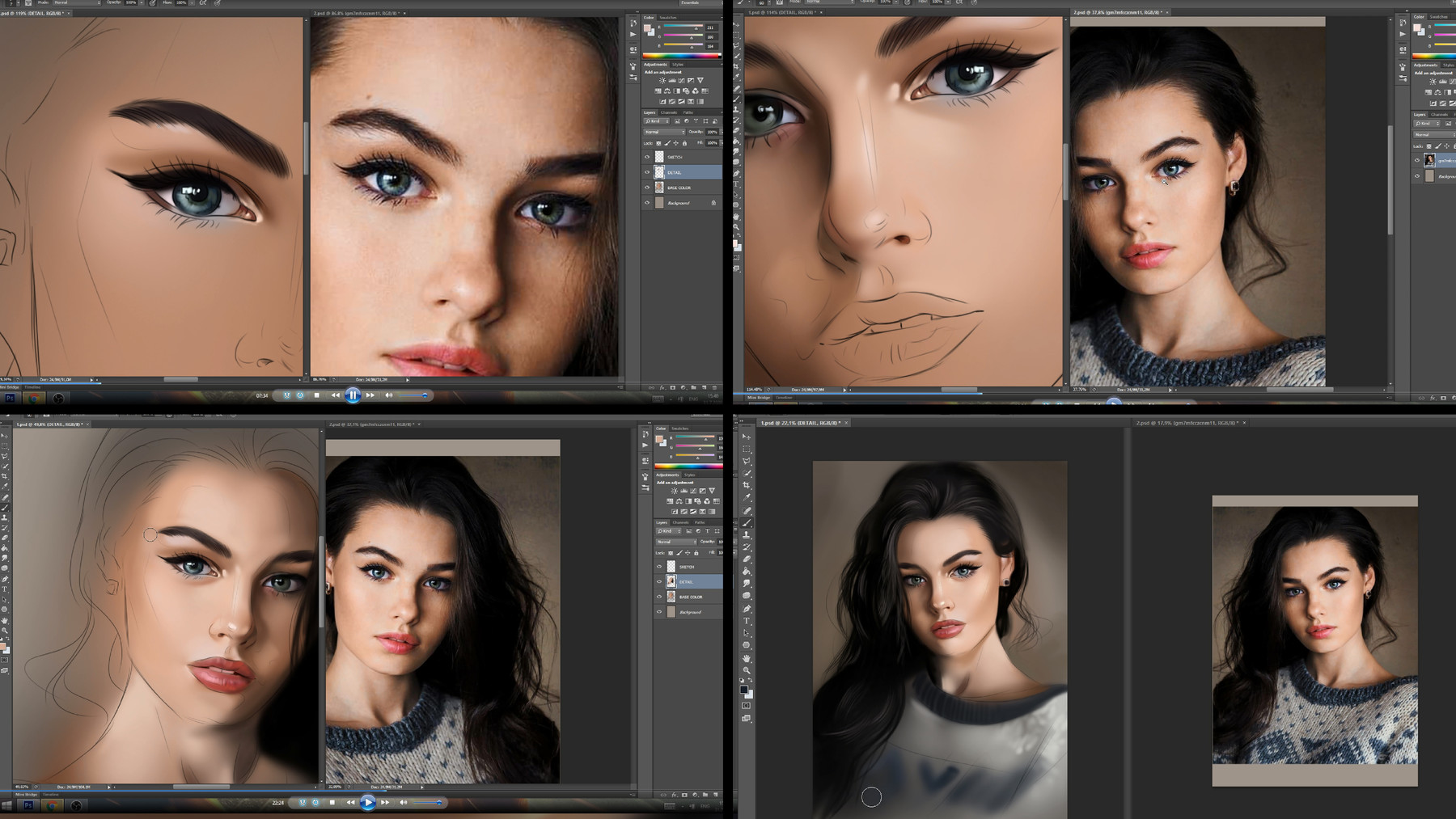
Task: Select the Zoom tool in bottom-right window
Action: (x=746, y=670)
